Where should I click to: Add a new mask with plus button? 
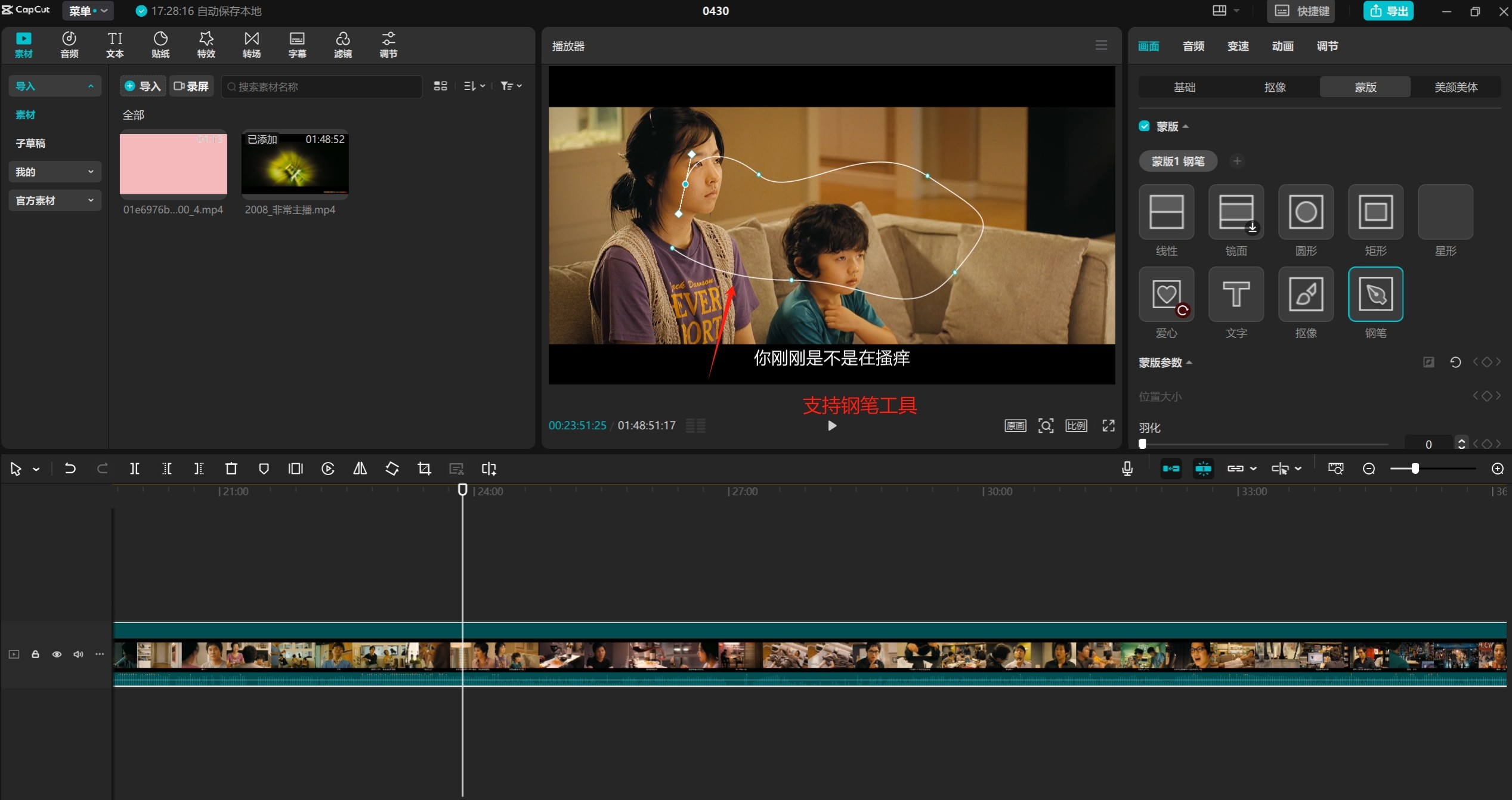1237,161
